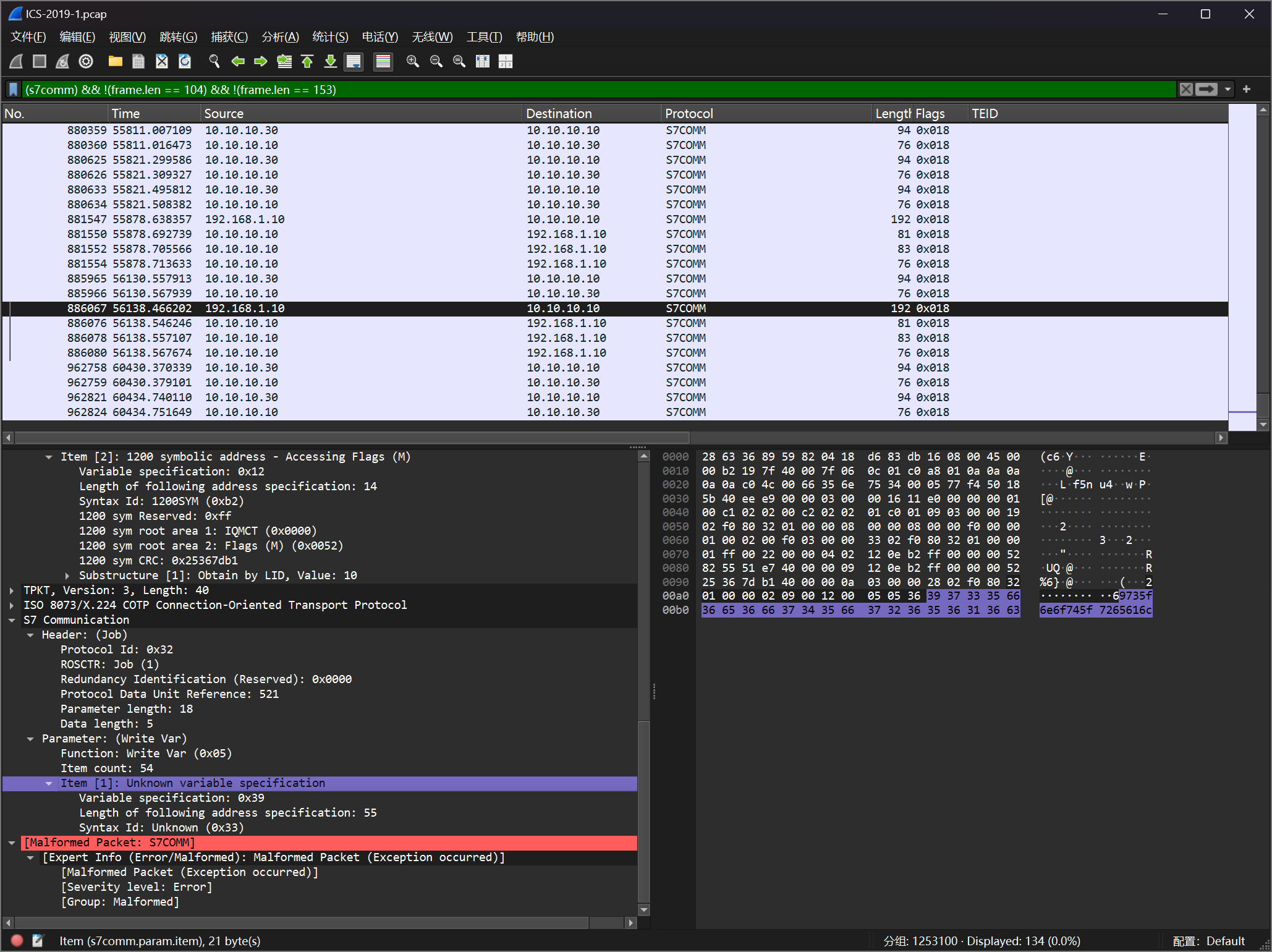Open the 帮助(H) menu
This screenshot has width=1272, height=952.
[x=535, y=37]
